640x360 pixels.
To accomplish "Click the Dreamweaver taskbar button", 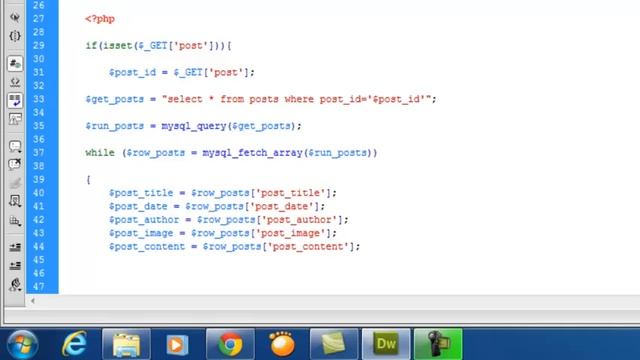I will pyautogui.click(x=386, y=344).
